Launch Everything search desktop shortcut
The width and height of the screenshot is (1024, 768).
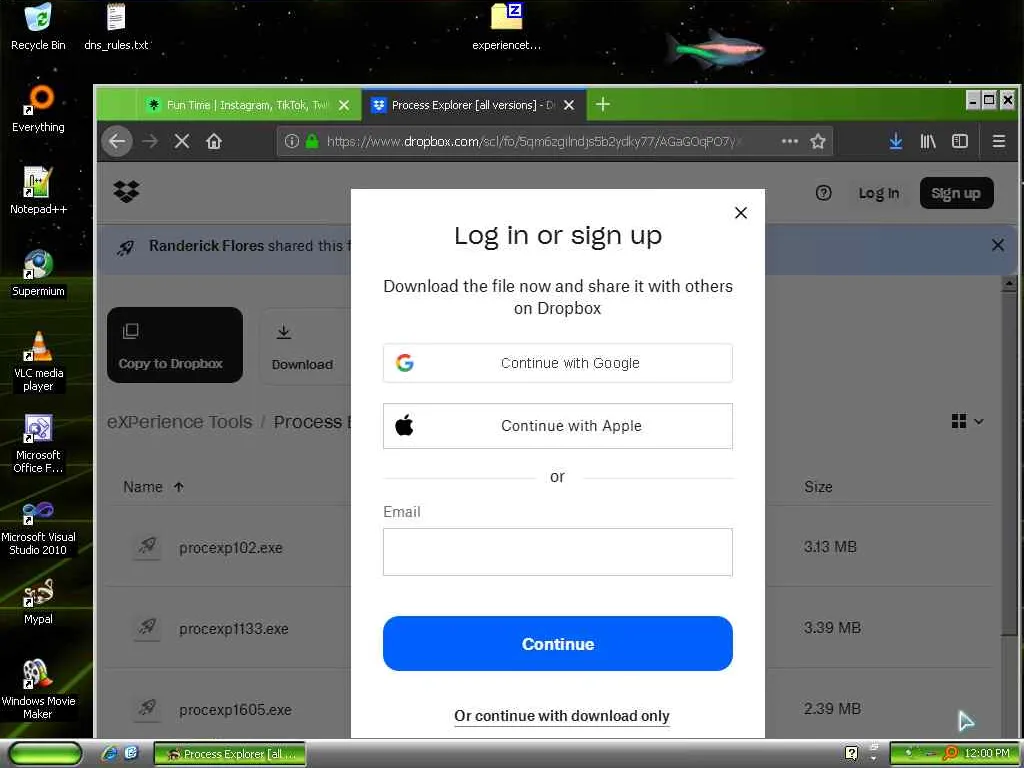[x=38, y=108]
